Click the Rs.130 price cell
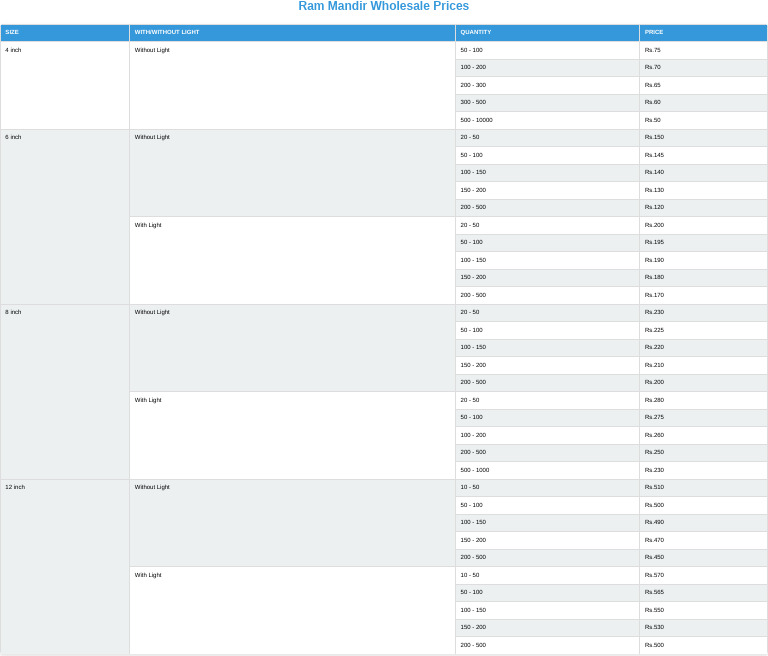This screenshot has width=768, height=656. [703, 190]
